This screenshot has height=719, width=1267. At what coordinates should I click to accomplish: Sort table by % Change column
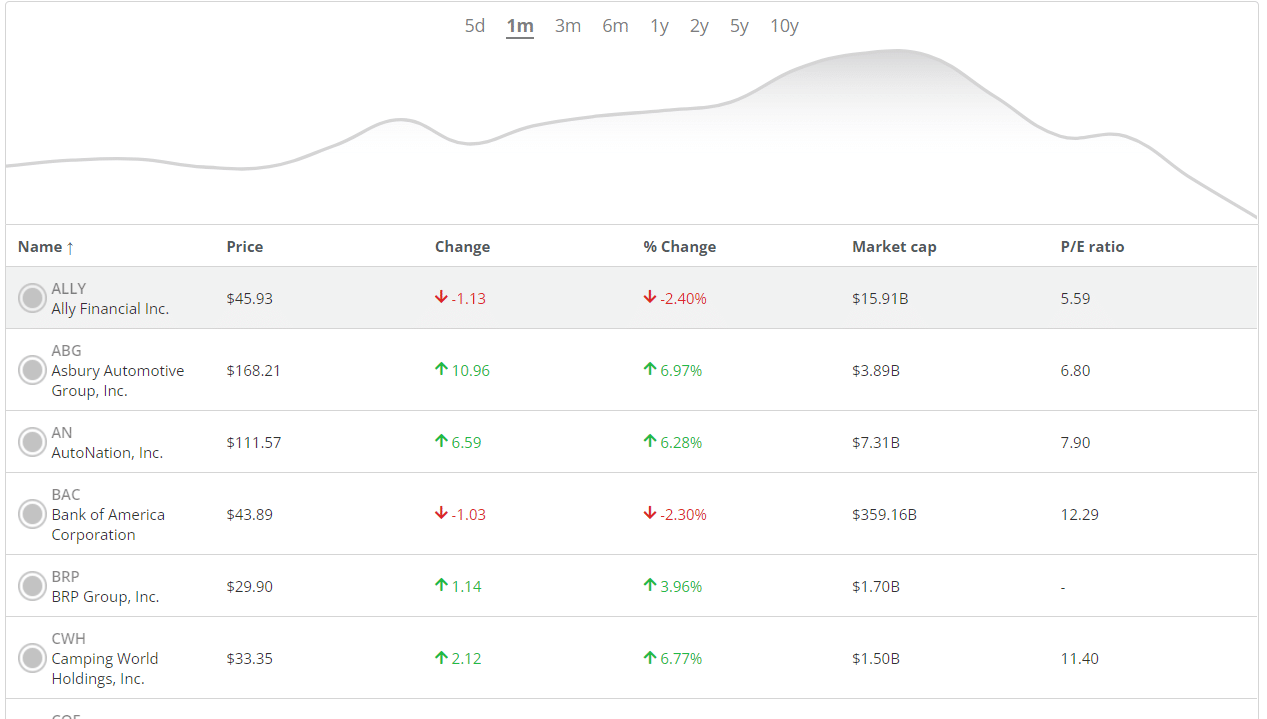click(680, 247)
